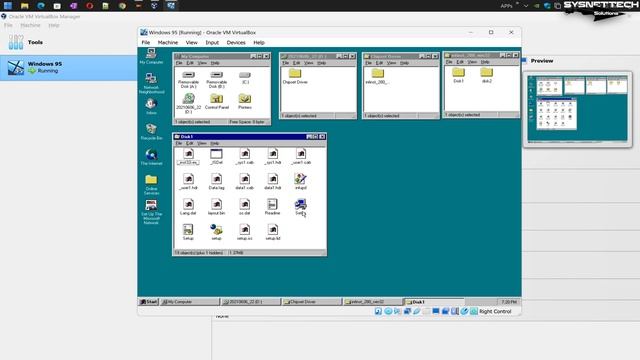Select Removable Disk (A:) in My Computer
Screen dimensions: 640x360
tap(188, 79)
